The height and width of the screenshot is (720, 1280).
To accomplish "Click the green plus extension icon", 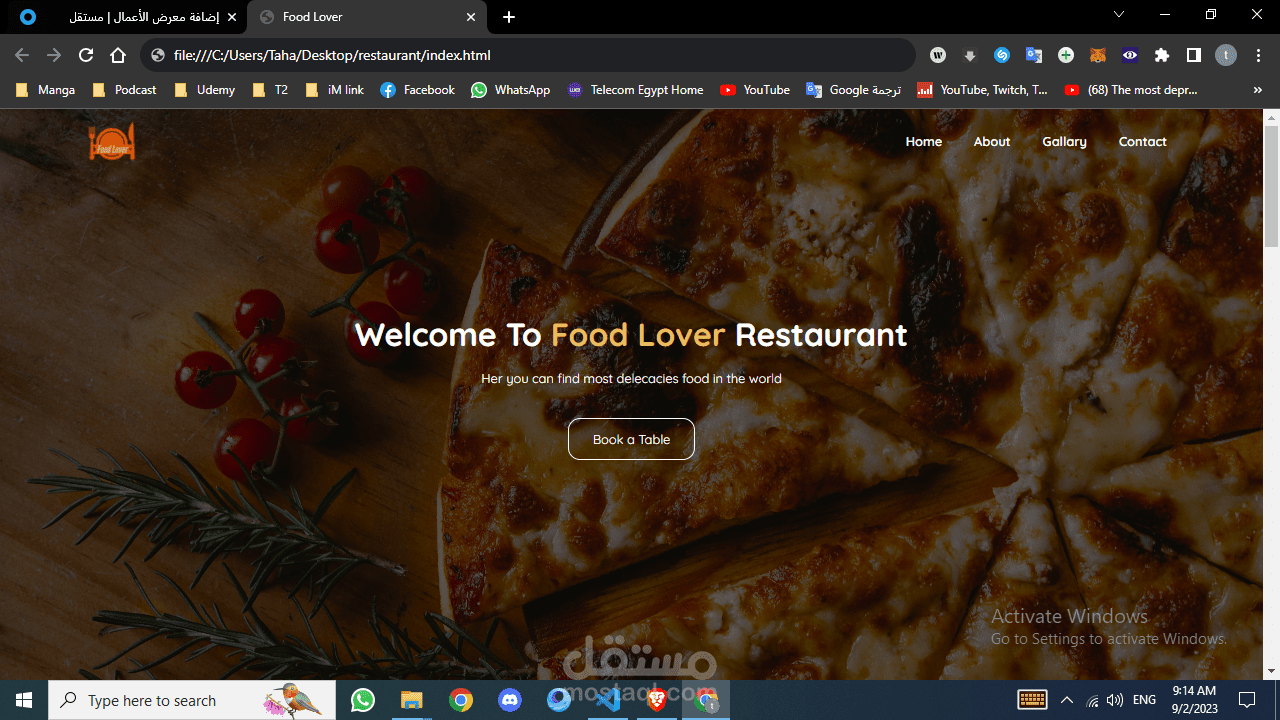I will pyautogui.click(x=1066, y=55).
